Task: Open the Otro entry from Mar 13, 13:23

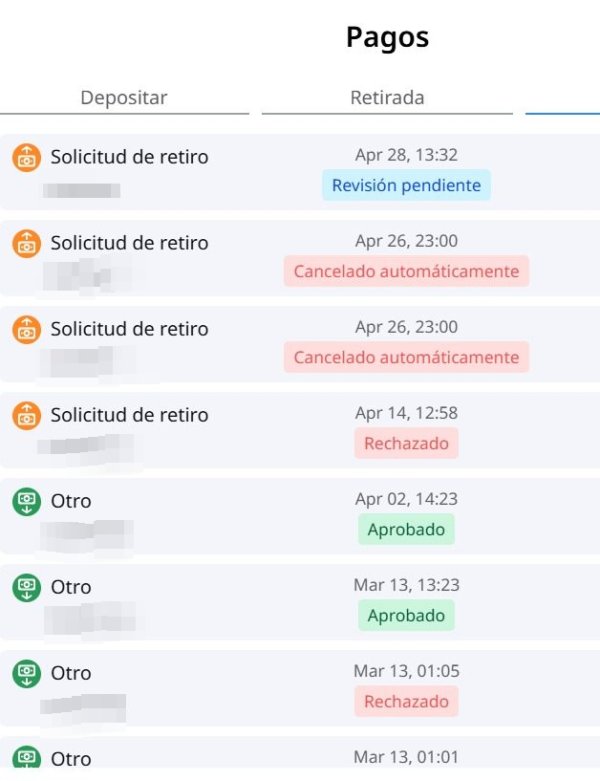Action: point(71,587)
